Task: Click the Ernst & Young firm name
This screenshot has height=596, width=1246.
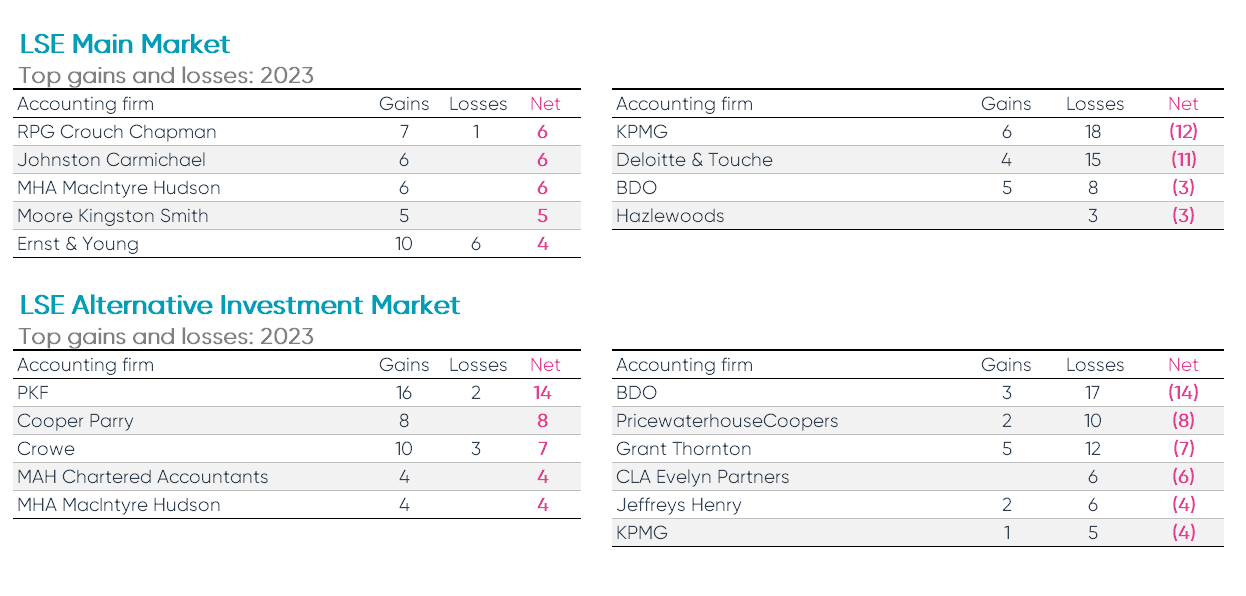Action: (x=78, y=244)
